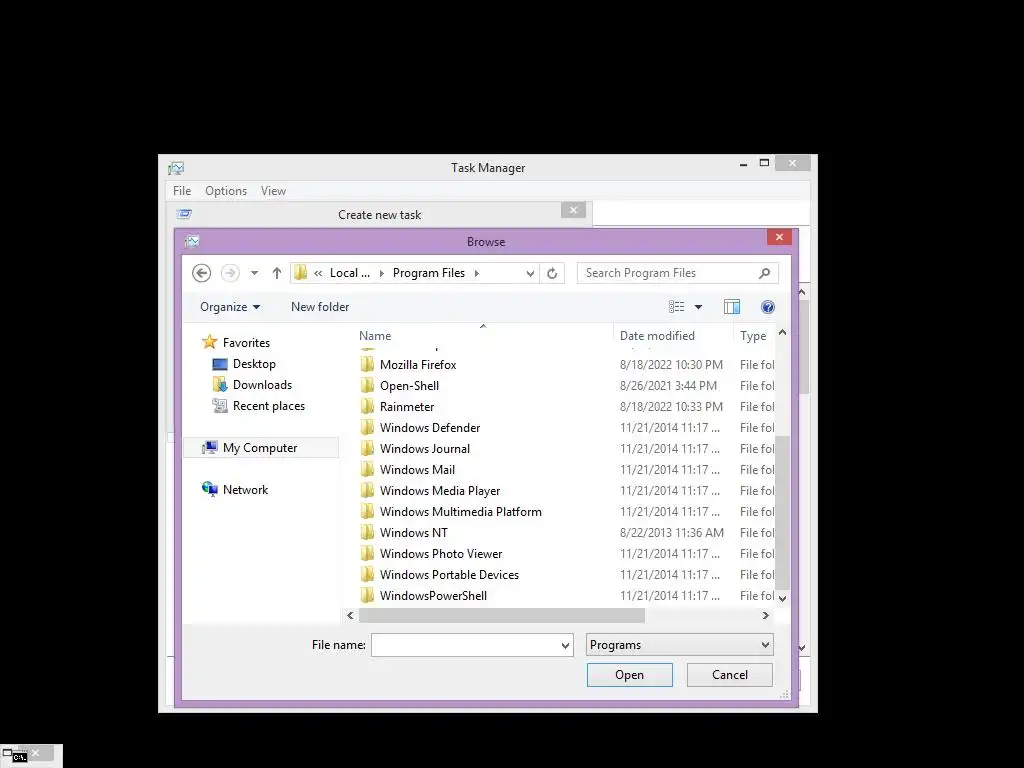Select the Windows Mail folder icon
The height and width of the screenshot is (768, 1024).
(367, 470)
